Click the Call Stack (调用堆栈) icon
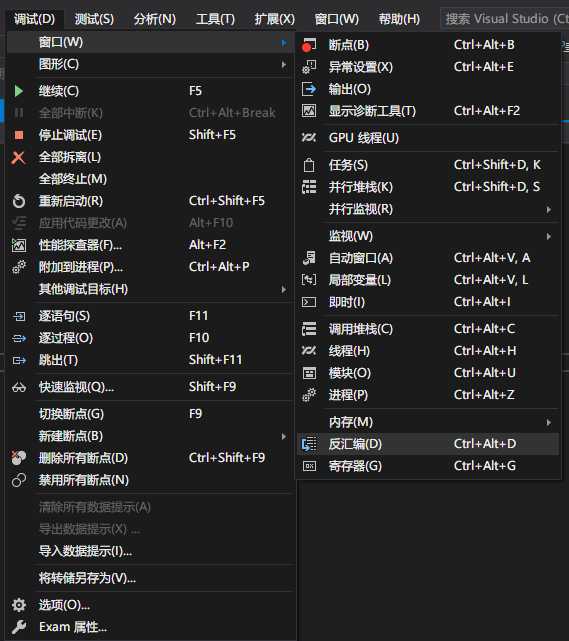569x641 pixels. (x=309, y=329)
